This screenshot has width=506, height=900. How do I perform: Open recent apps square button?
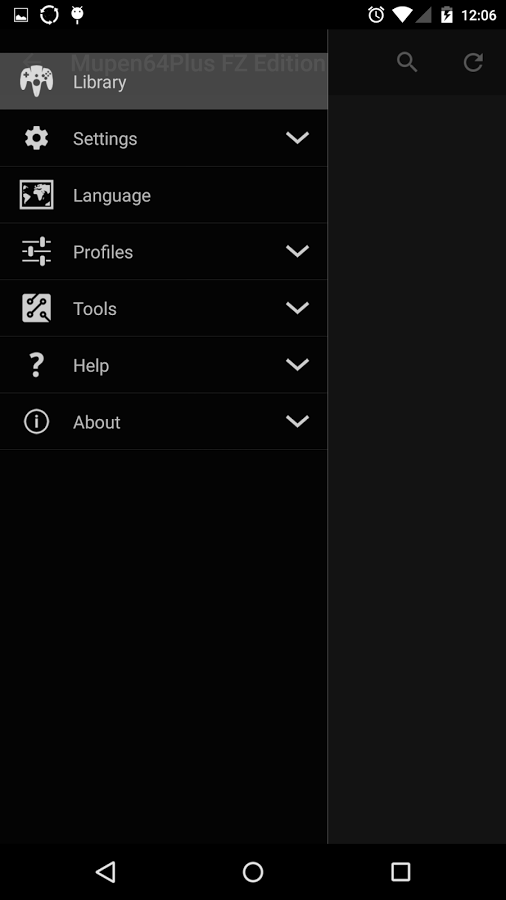tap(400, 872)
